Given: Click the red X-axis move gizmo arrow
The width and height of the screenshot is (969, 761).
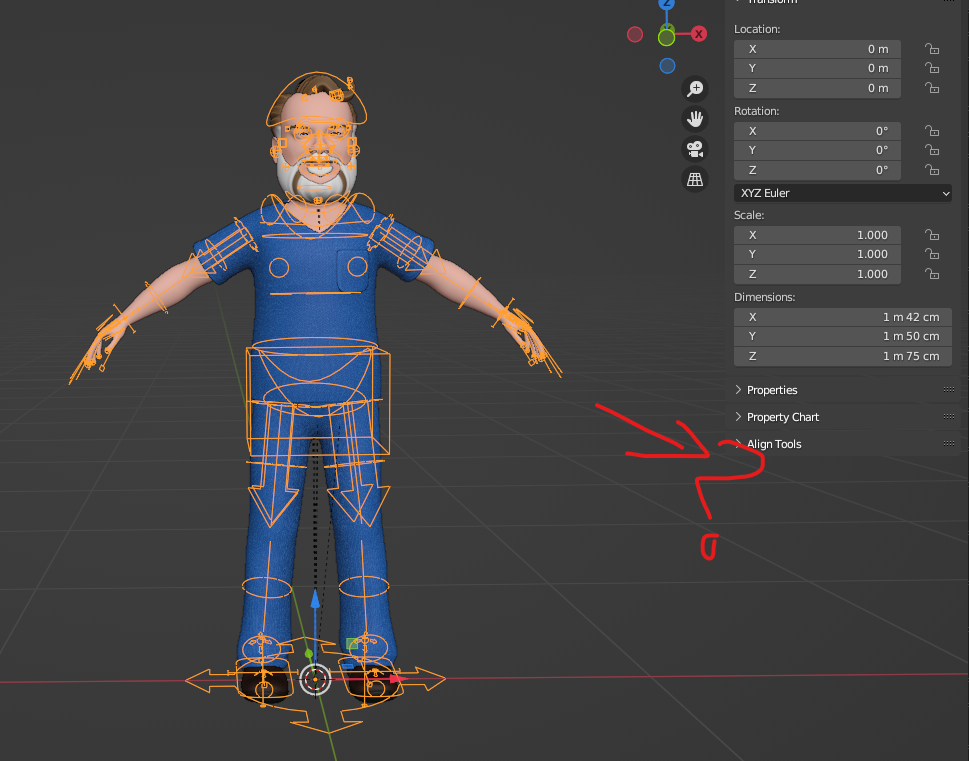Looking at the screenshot, I should click(x=399, y=679).
